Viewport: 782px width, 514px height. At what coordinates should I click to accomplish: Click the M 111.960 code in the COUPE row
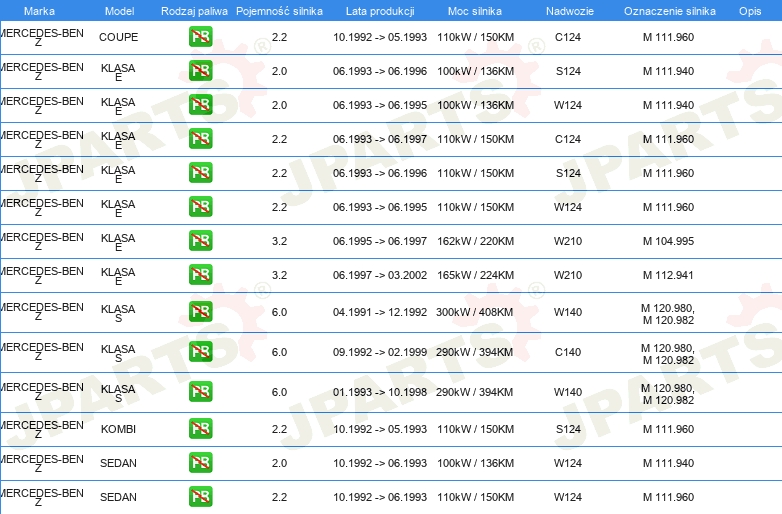click(668, 37)
